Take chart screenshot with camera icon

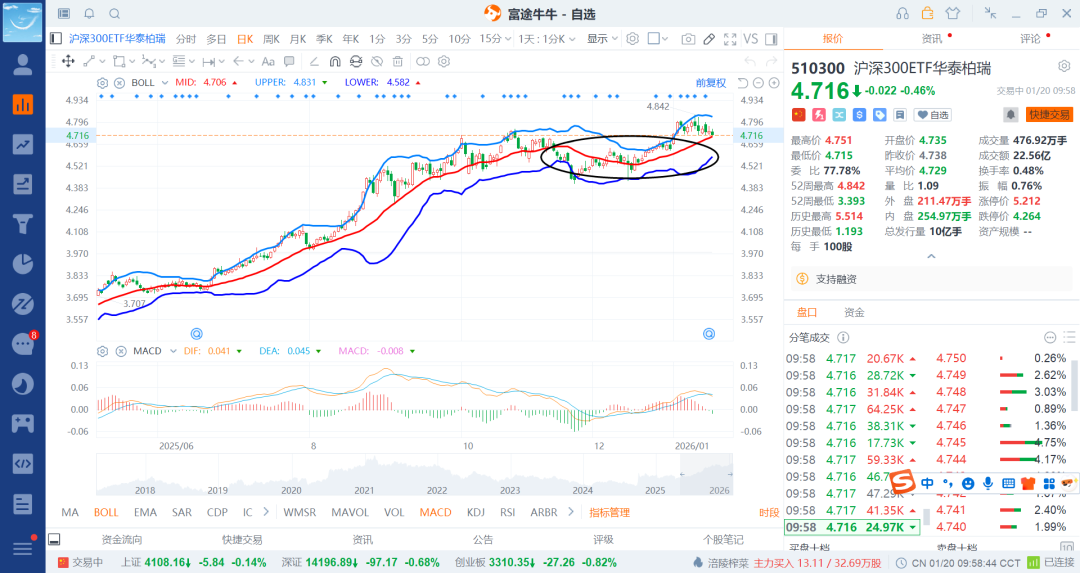pyautogui.click(x=687, y=39)
